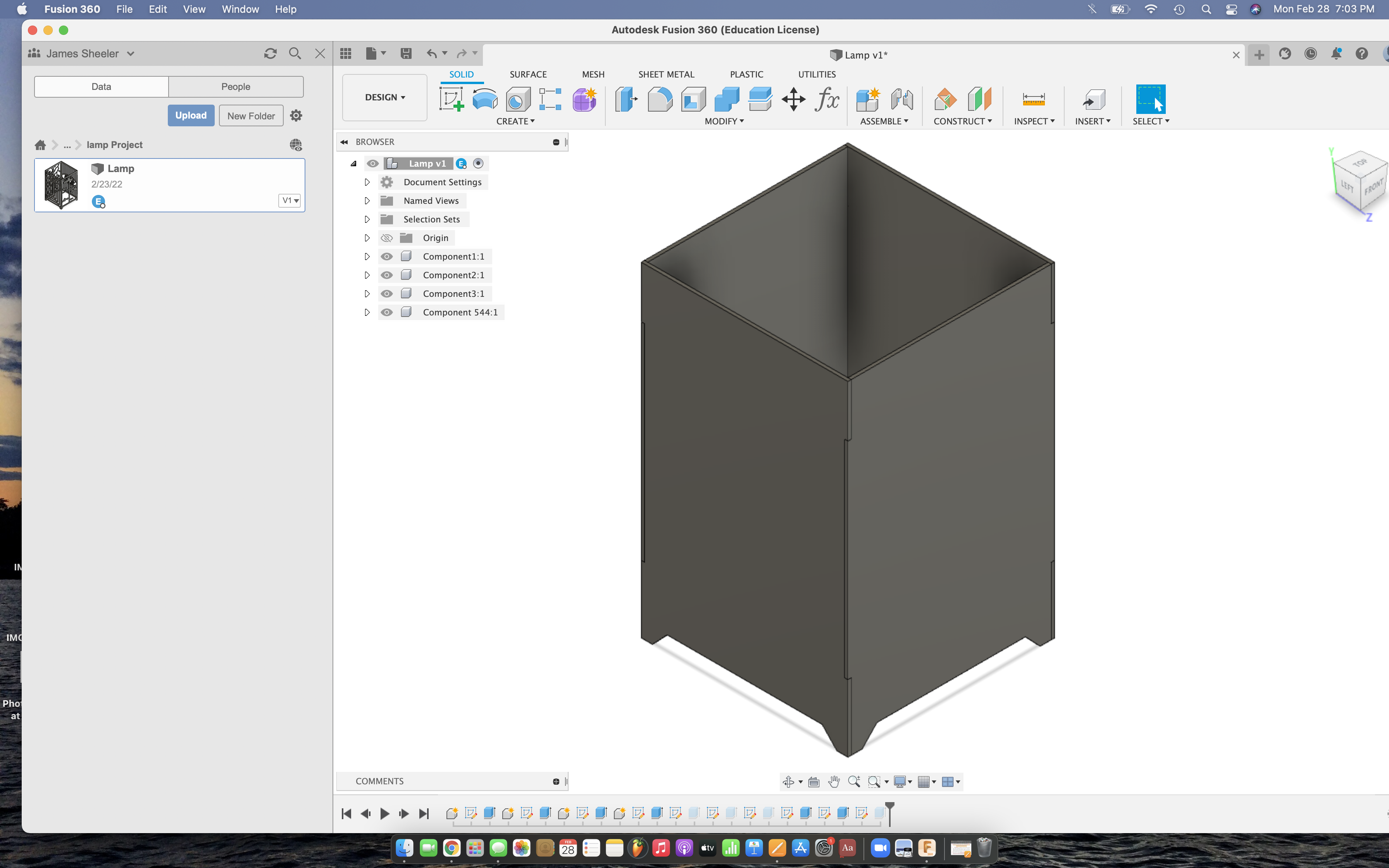Expand the Document Settings node
Screen dimensions: 1389x868
click(367, 182)
